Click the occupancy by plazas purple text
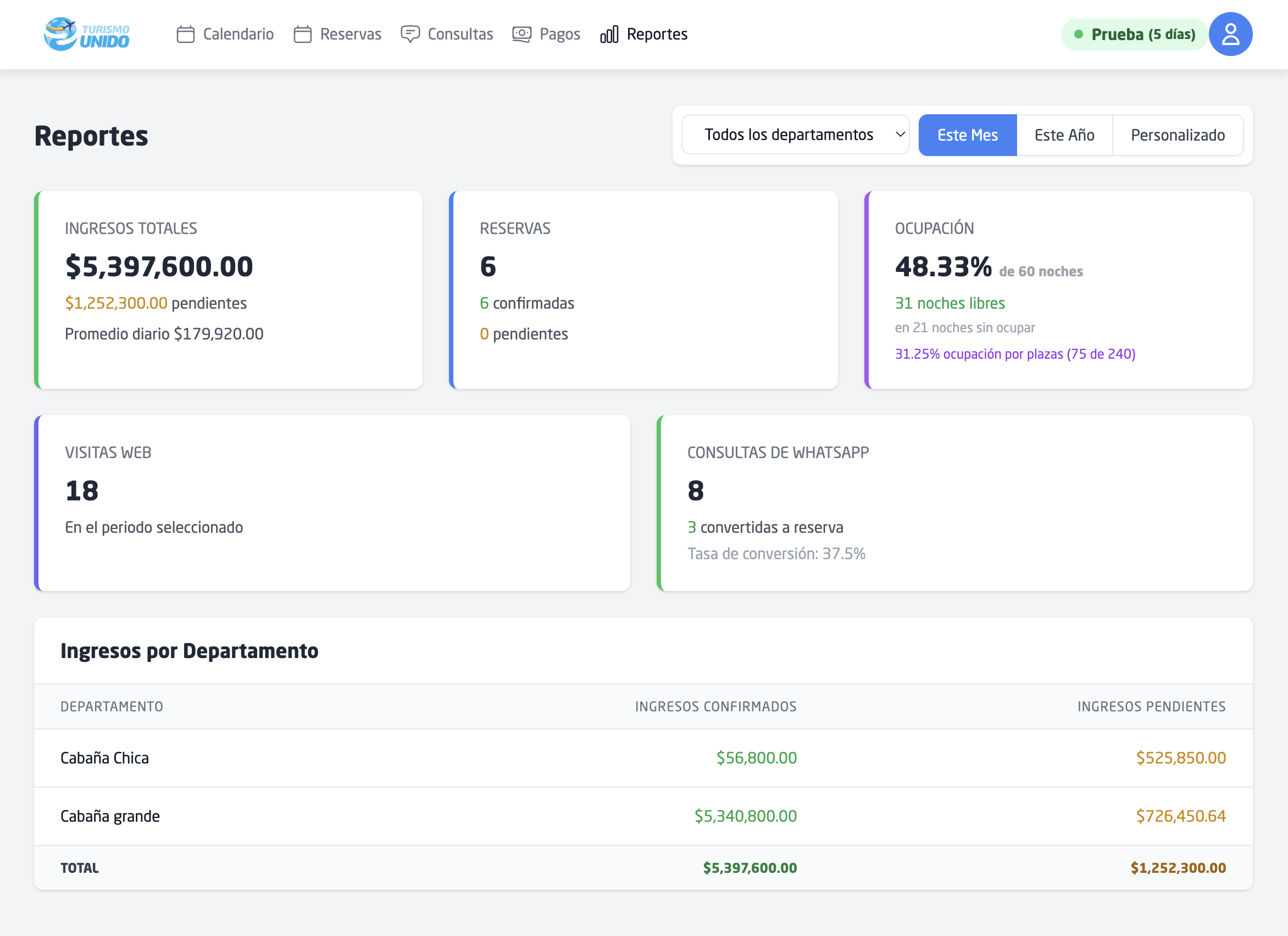The height and width of the screenshot is (936, 1288). [x=1014, y=354]
